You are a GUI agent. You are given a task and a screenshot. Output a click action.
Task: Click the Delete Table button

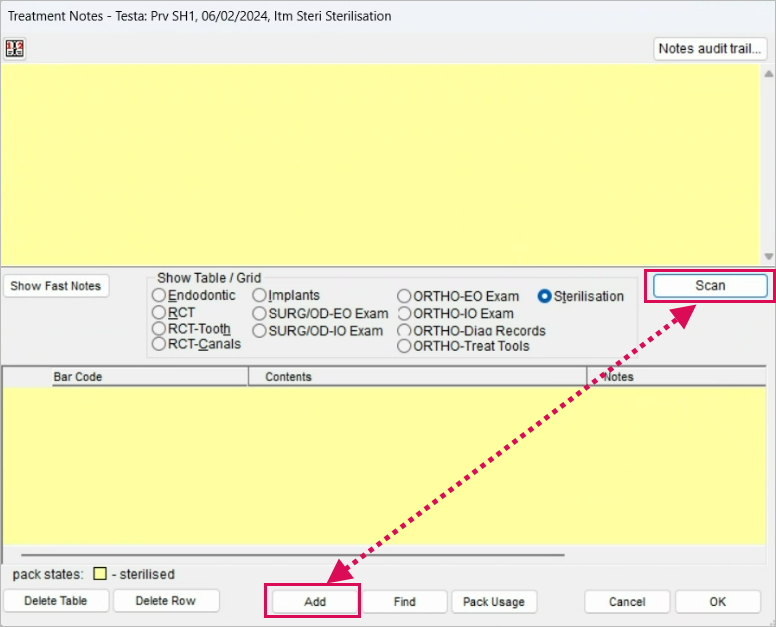coord(56,601)
